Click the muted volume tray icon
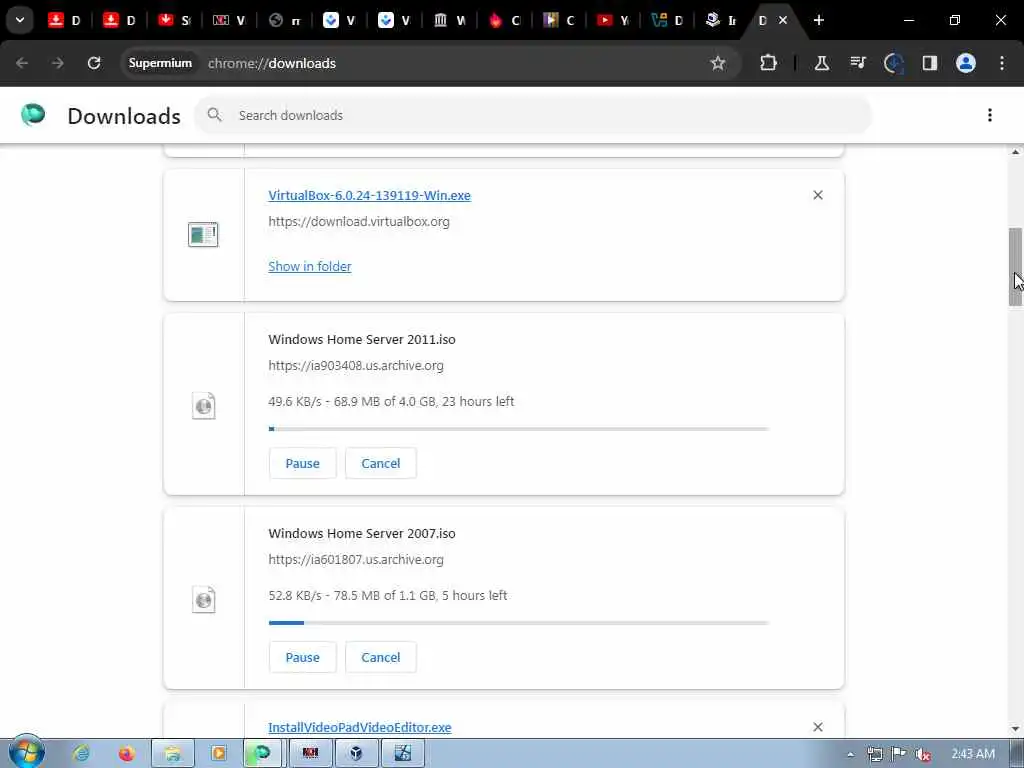1024x768 pixels. tap(923, 754)
